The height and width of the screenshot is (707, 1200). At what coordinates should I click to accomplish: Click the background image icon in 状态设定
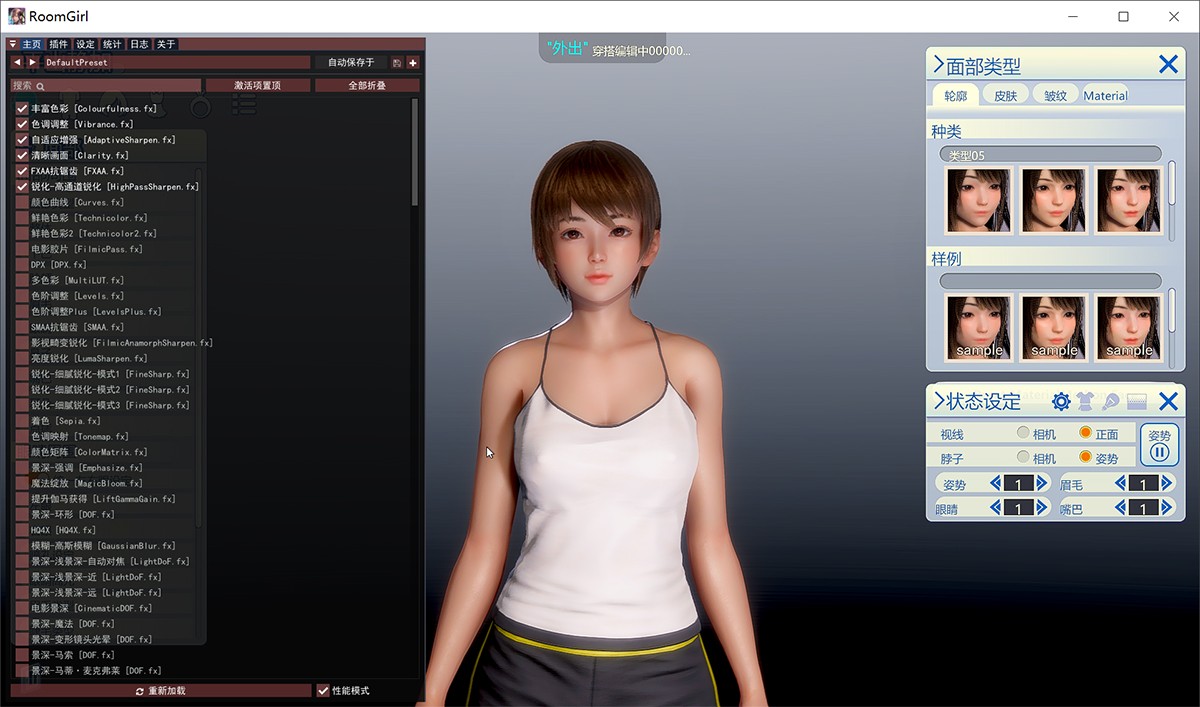coord(1136,402)
